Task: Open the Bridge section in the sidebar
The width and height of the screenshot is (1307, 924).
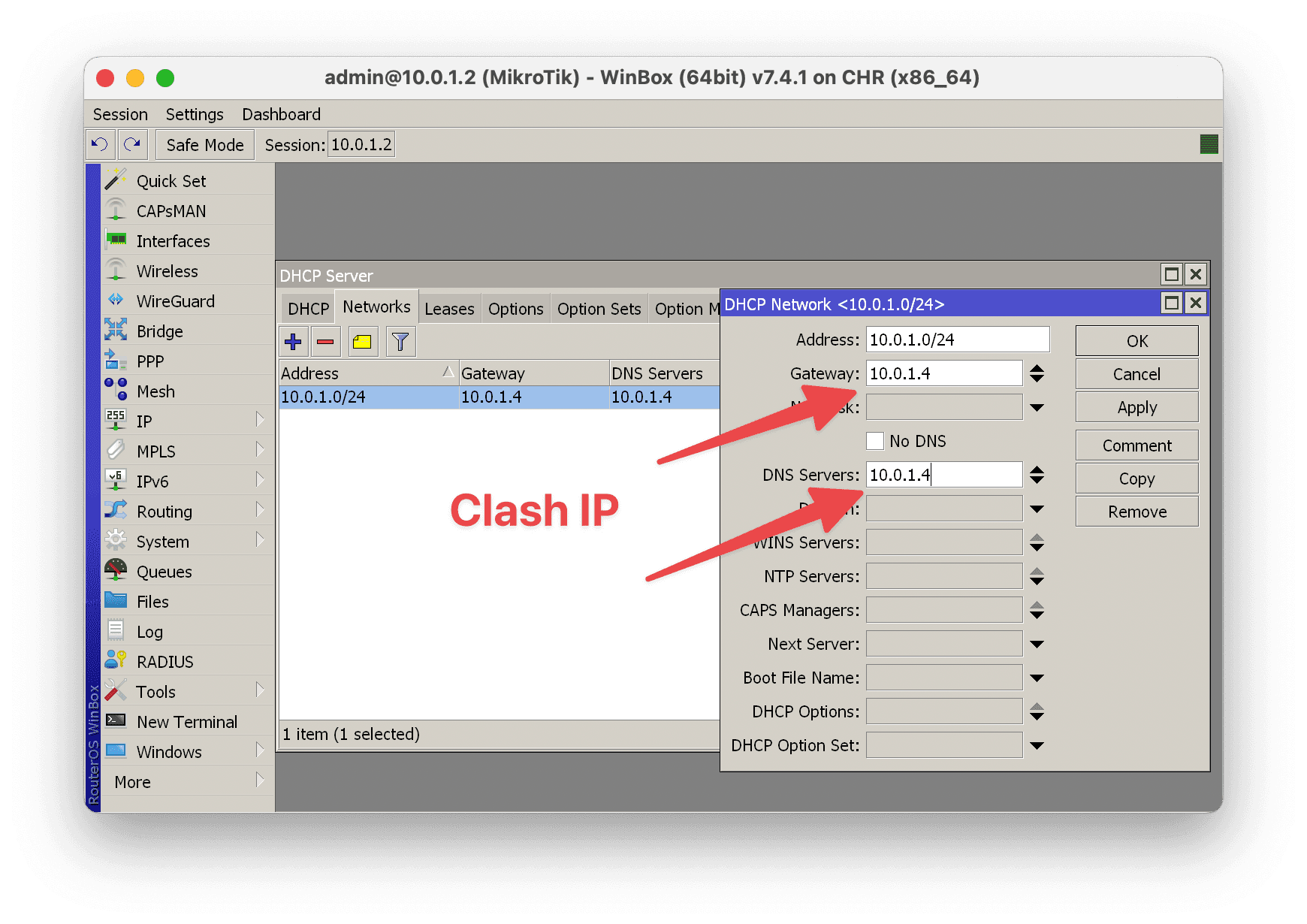Action: coord(161,331)
